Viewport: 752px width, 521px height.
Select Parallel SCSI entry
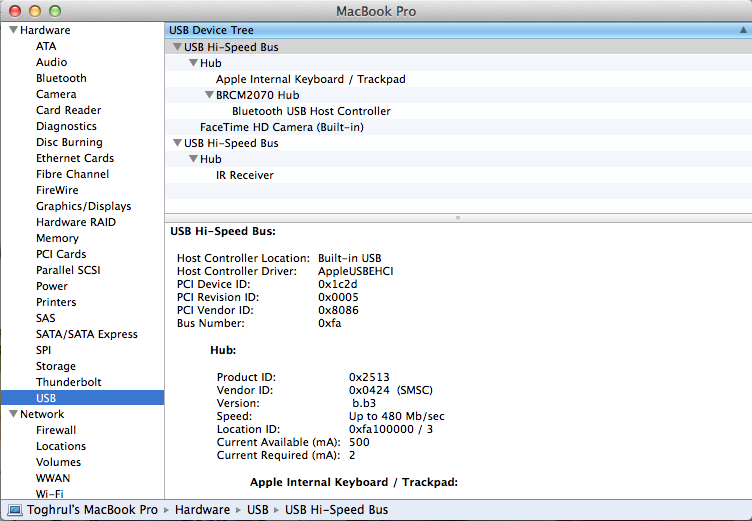[x=68, y=270]
